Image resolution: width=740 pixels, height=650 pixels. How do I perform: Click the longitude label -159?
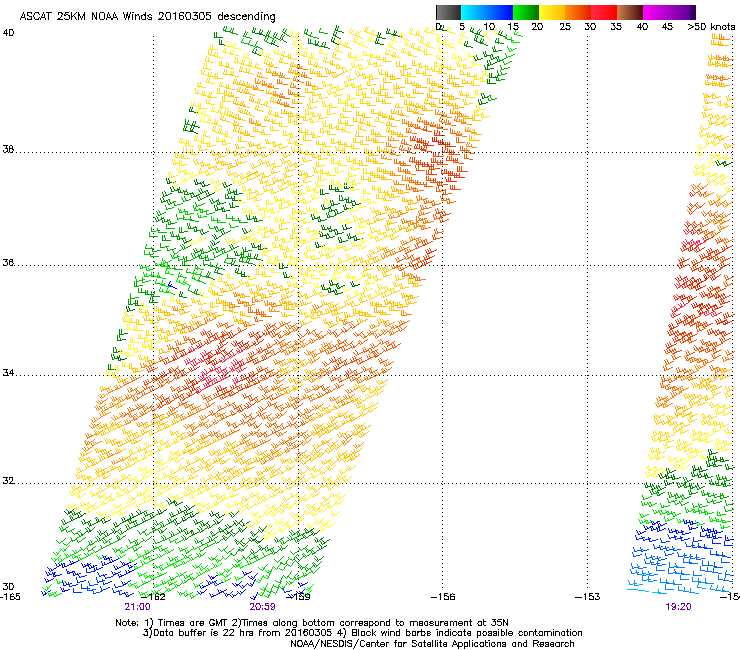[x=299, y=597]
